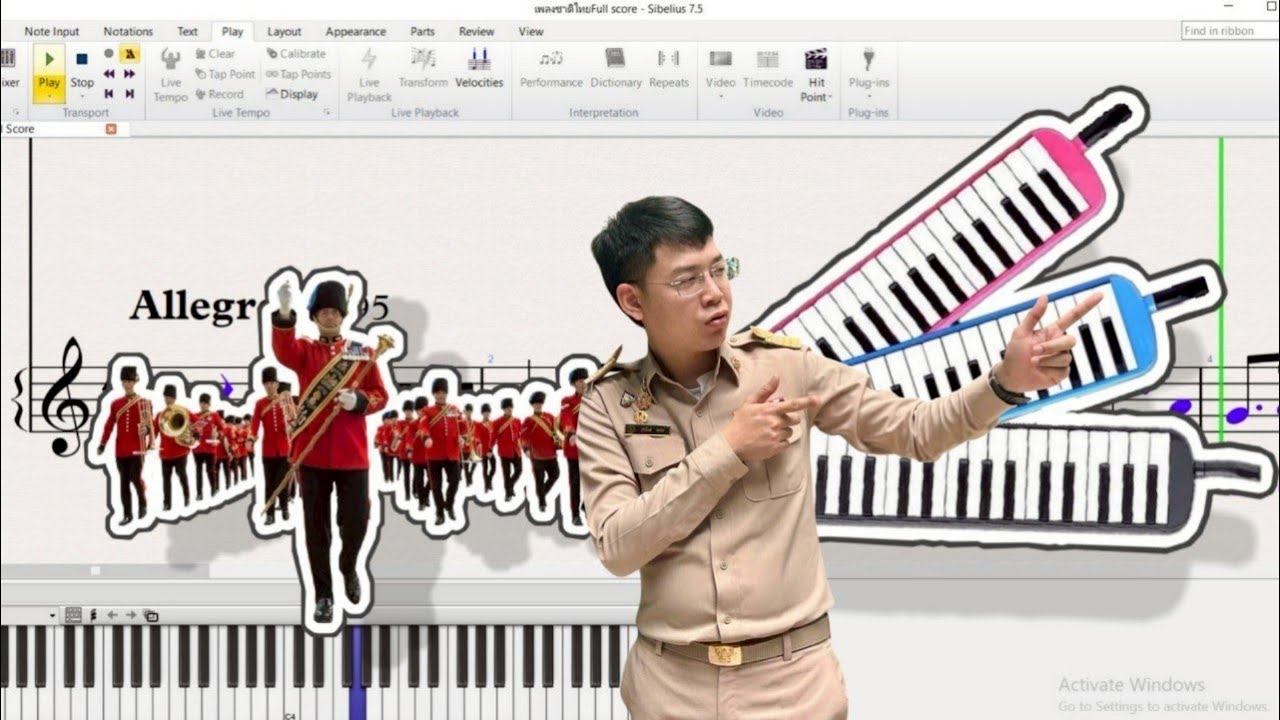Image resolution: width=1280 pixels, height=720 pixels.
Task: Minimize the Sibelius window
Action: click(1230, 6)
